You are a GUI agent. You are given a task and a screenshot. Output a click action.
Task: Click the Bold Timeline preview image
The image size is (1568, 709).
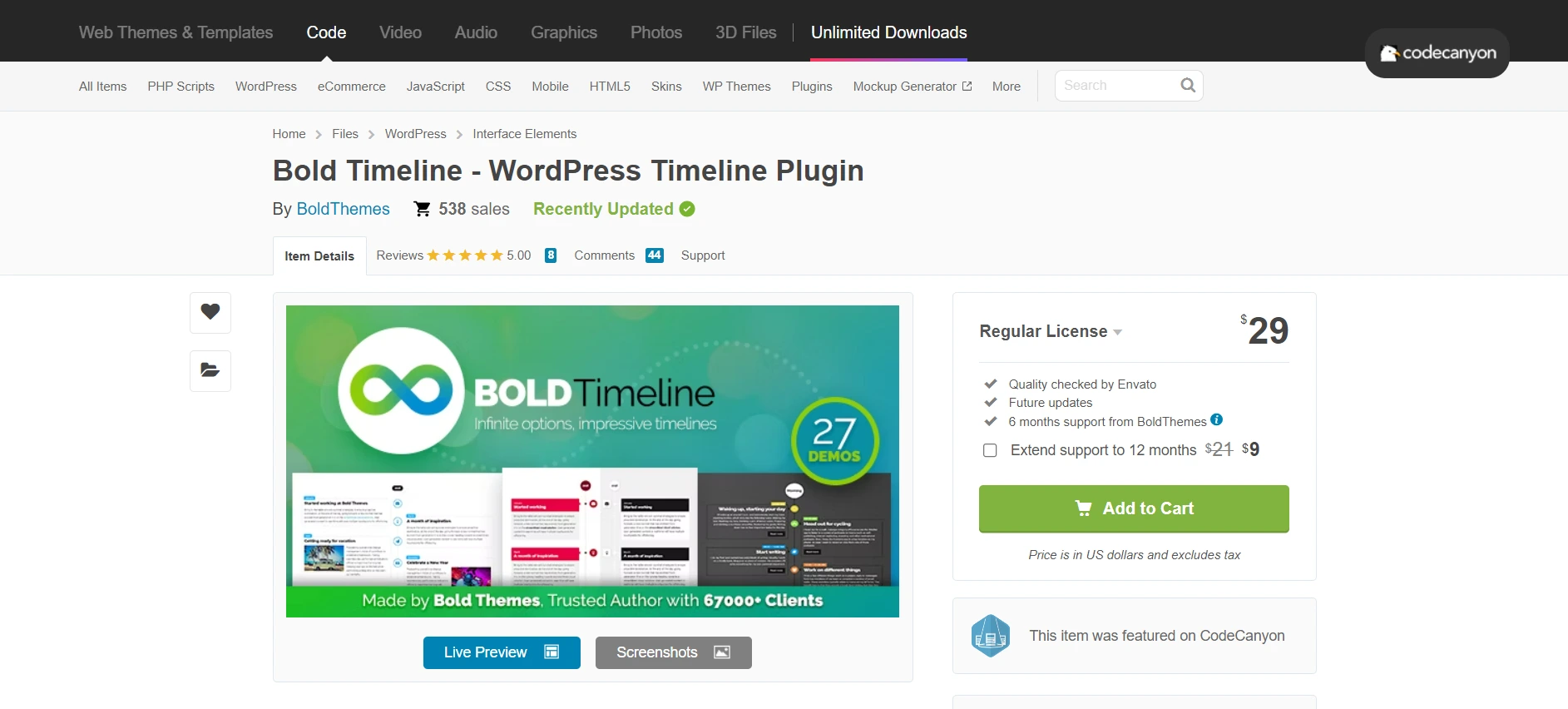592,461
